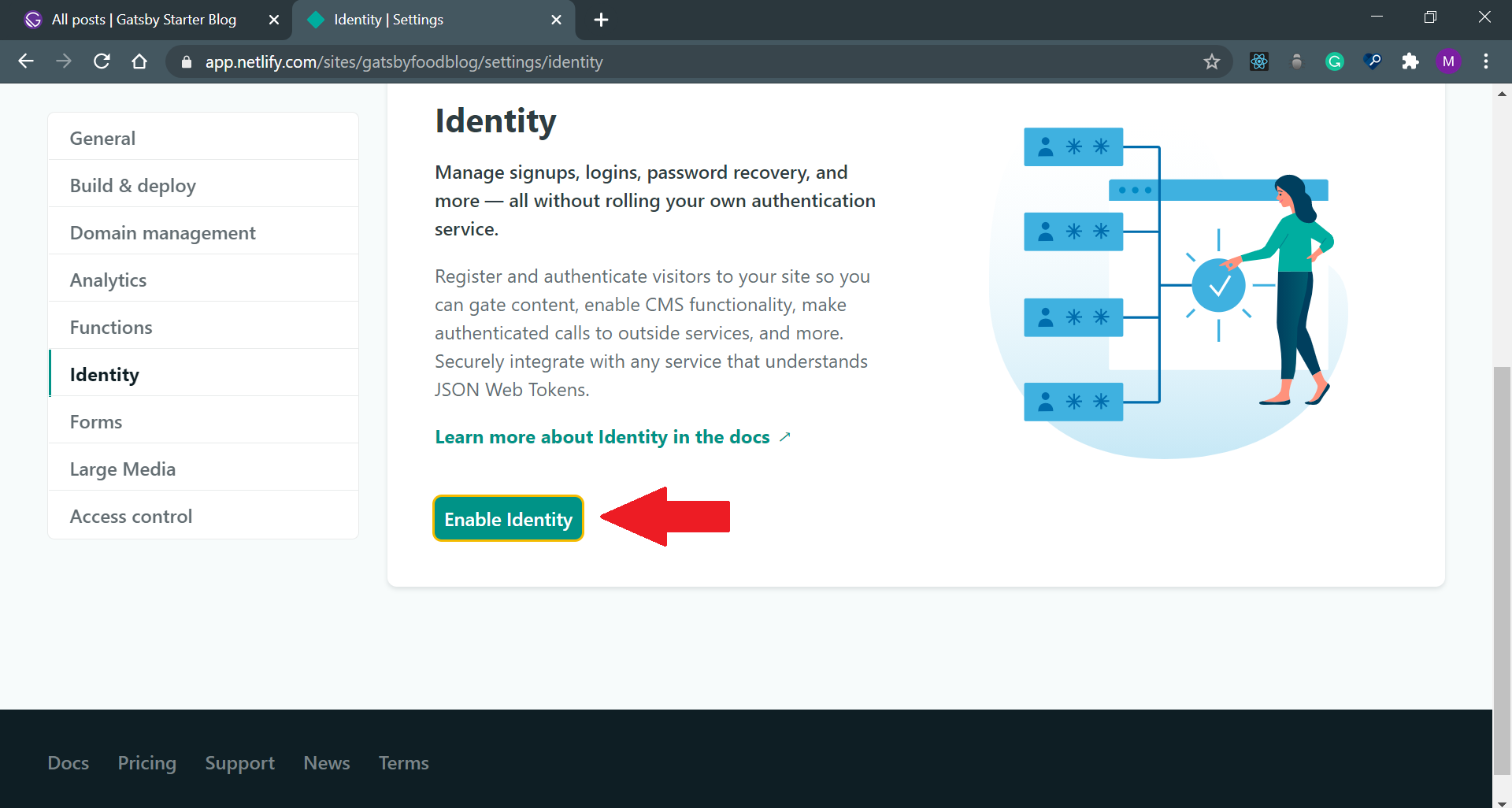Click the scrollbar up arrow
The height and width of the screenshot is (808, 1512).
(x=1503, y=93)
